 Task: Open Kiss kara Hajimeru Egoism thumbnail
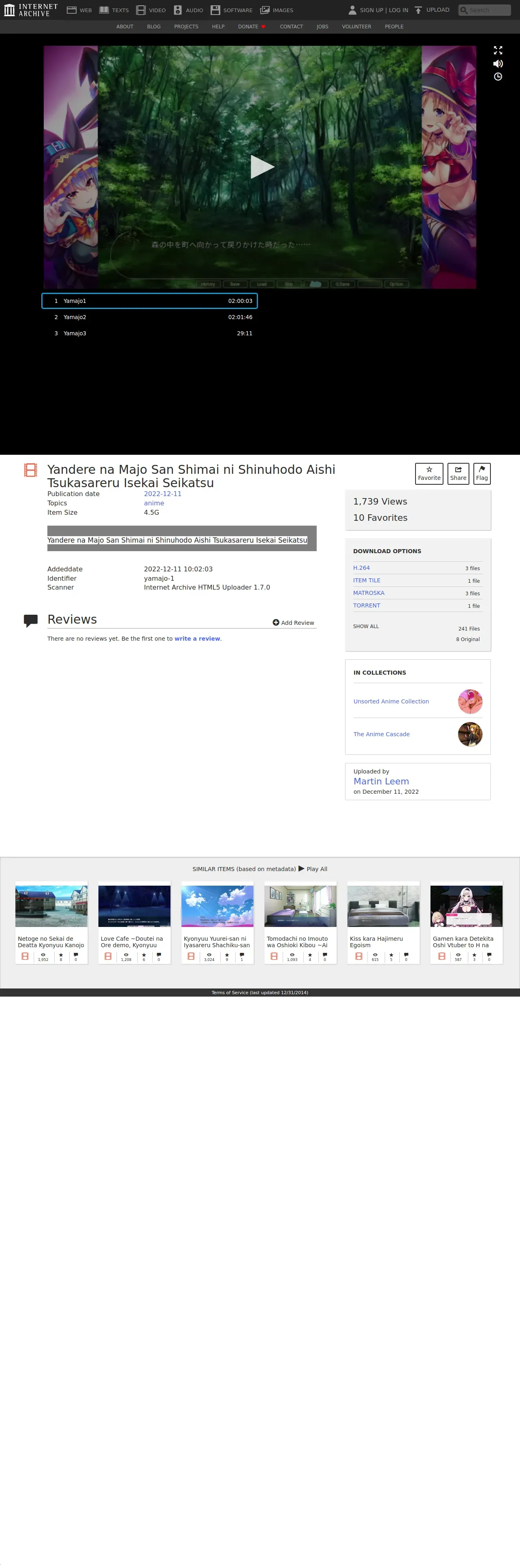[x=383, y=906]
